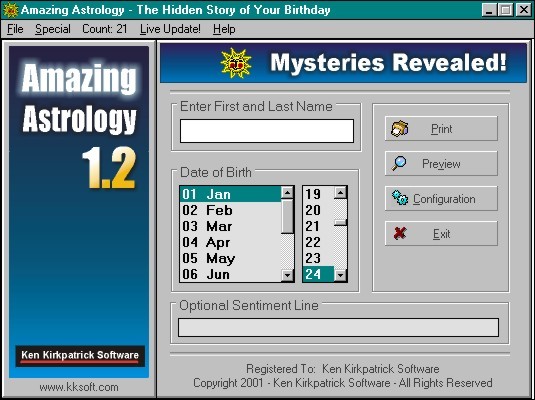
Task: Click the red X Exit icon
Action: point(400,233)
